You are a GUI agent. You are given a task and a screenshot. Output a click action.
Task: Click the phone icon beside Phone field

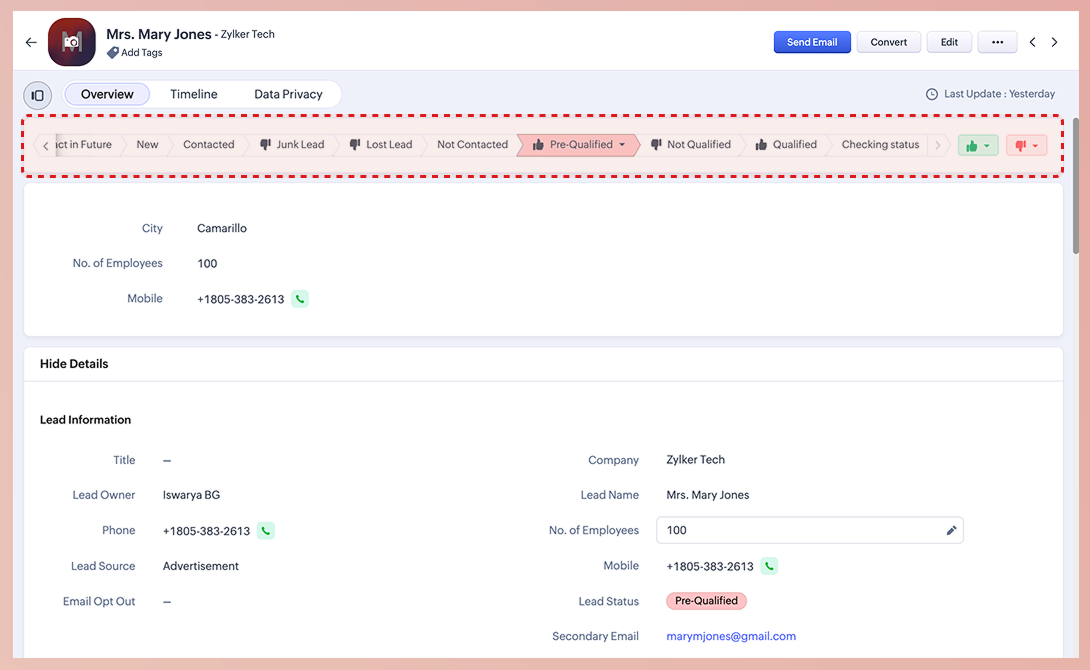[266, 531]
